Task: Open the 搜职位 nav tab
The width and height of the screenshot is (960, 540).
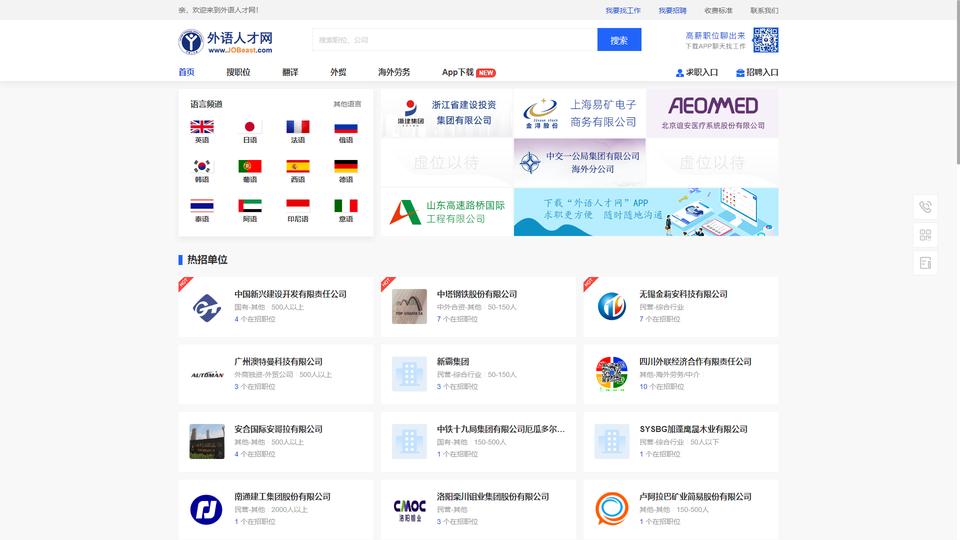Action: tap(238, 72)
